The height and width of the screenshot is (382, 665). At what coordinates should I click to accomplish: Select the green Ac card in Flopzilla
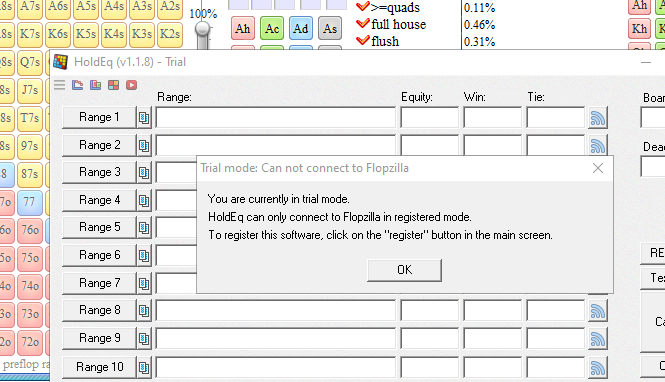272,28
